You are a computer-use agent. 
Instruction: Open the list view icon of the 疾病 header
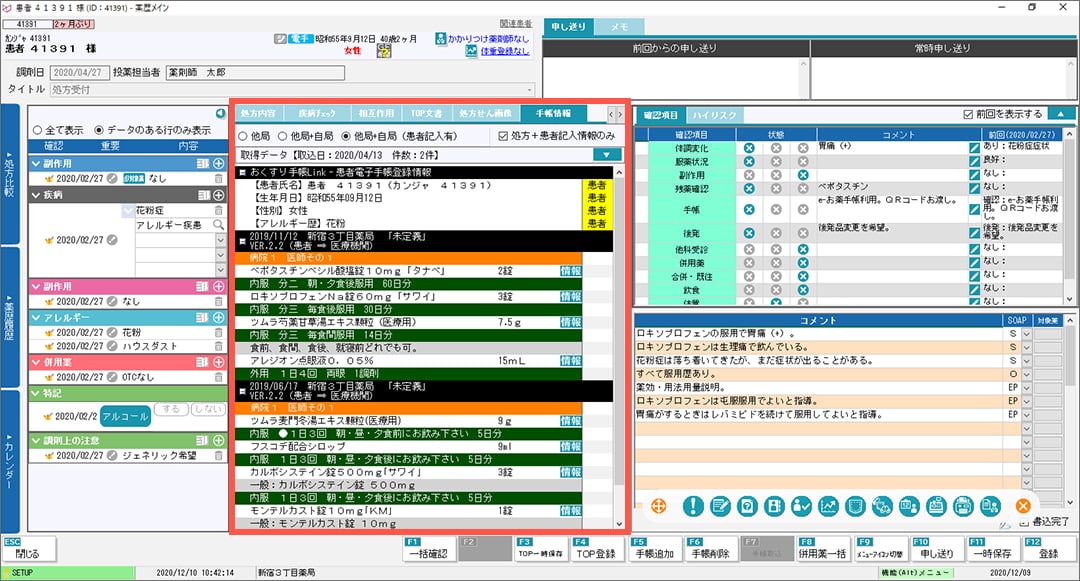(x=203, y=195)
